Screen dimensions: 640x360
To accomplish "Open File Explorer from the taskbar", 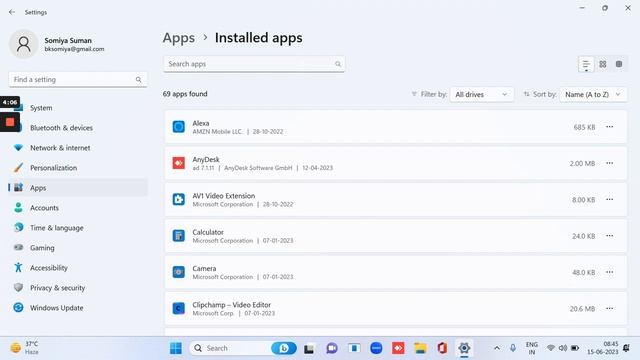I will point(420,348).
